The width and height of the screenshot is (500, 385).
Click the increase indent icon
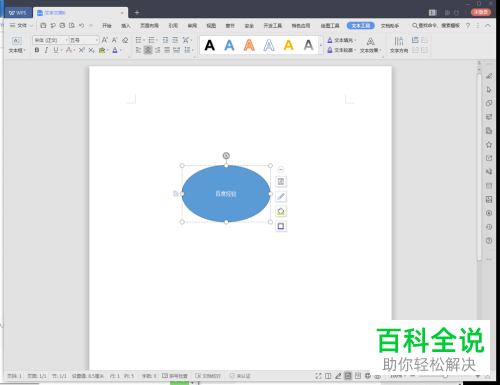point(175,40)
